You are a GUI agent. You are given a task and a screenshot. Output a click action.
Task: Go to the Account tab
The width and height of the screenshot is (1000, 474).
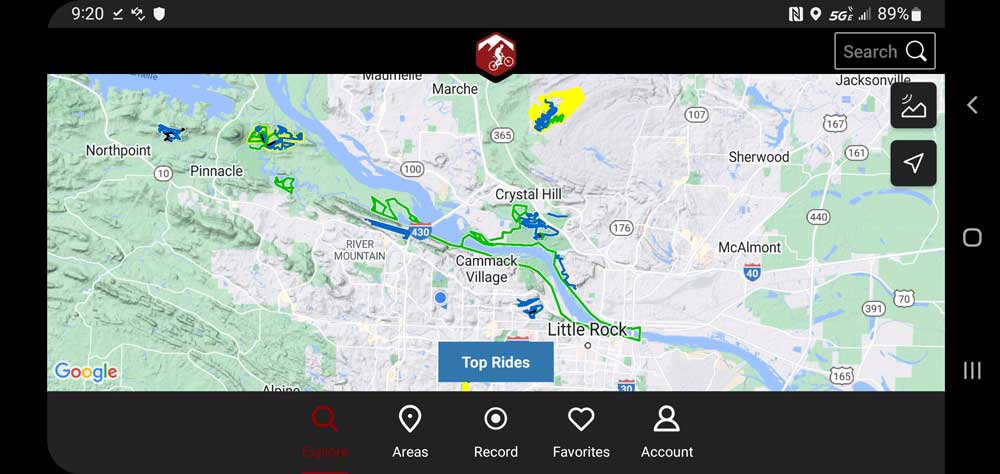pos(666,433)
